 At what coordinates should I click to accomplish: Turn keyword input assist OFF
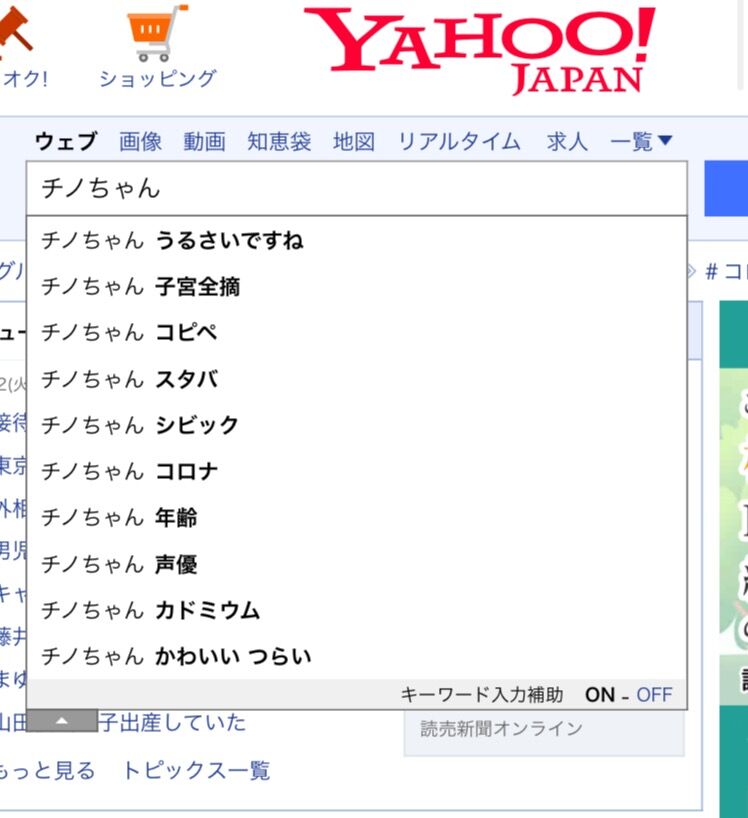tap(655, 695)
